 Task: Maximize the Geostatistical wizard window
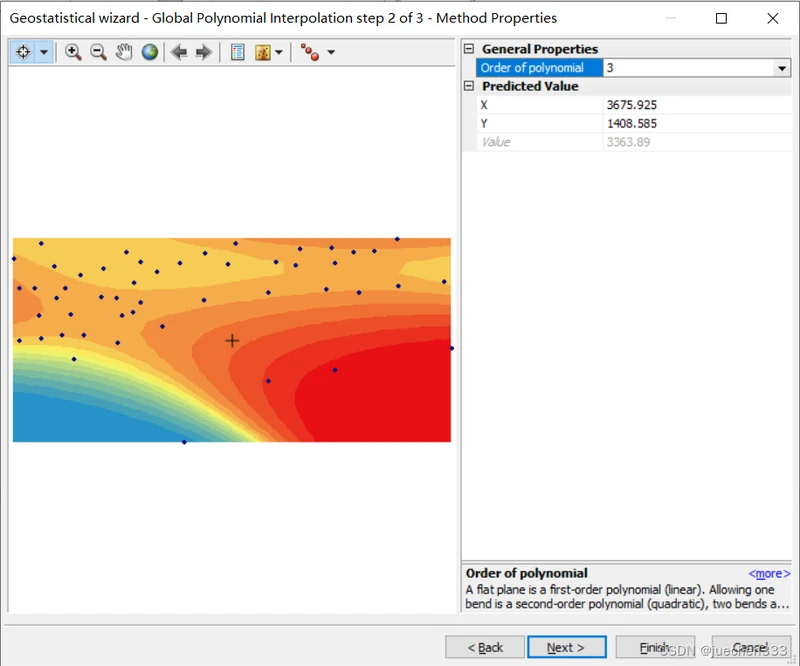[x=721, y=18]
